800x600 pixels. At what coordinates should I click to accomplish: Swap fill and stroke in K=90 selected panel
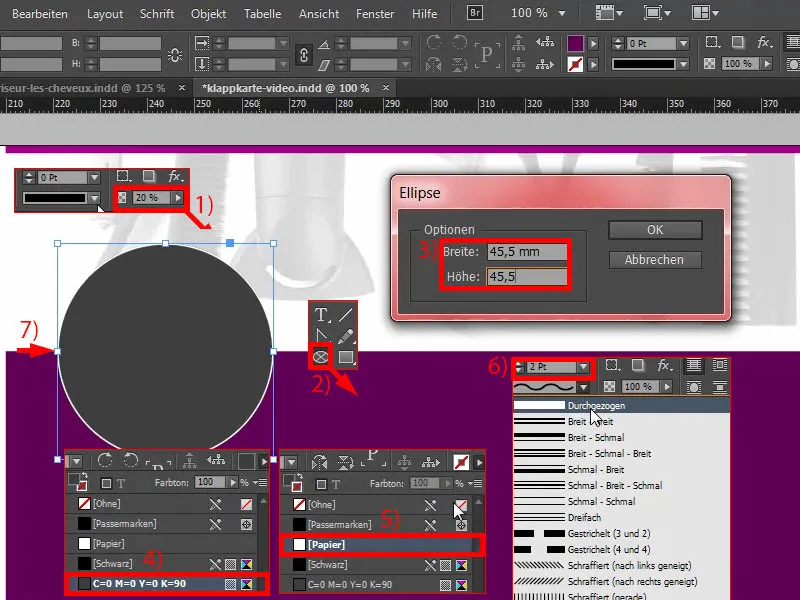(85, 476)
